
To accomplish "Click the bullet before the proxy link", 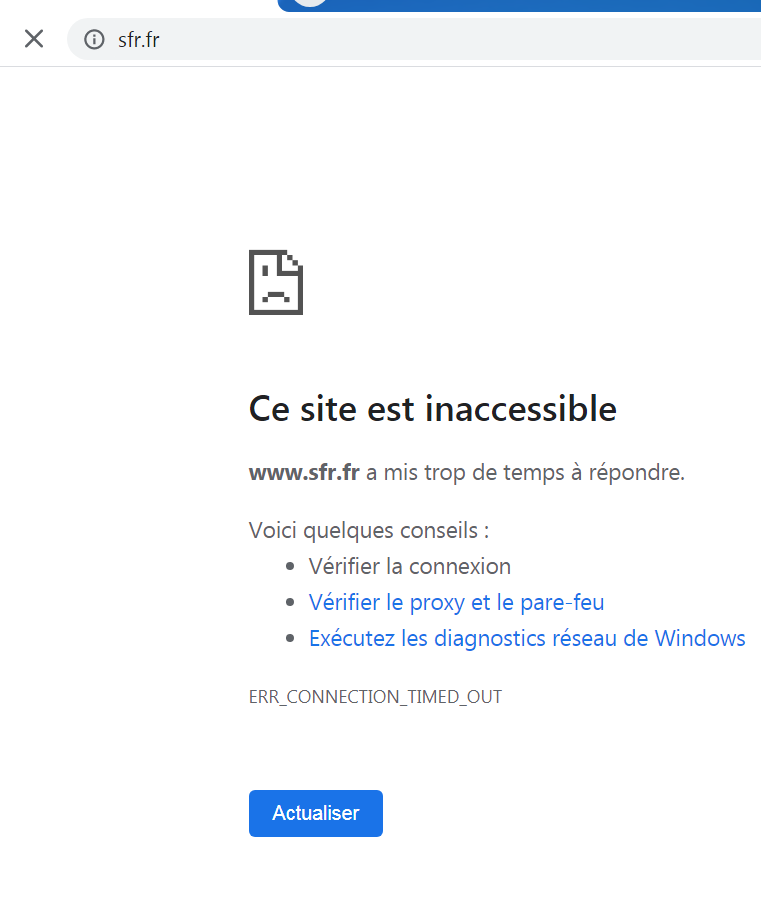I will [x=290, y=603].
